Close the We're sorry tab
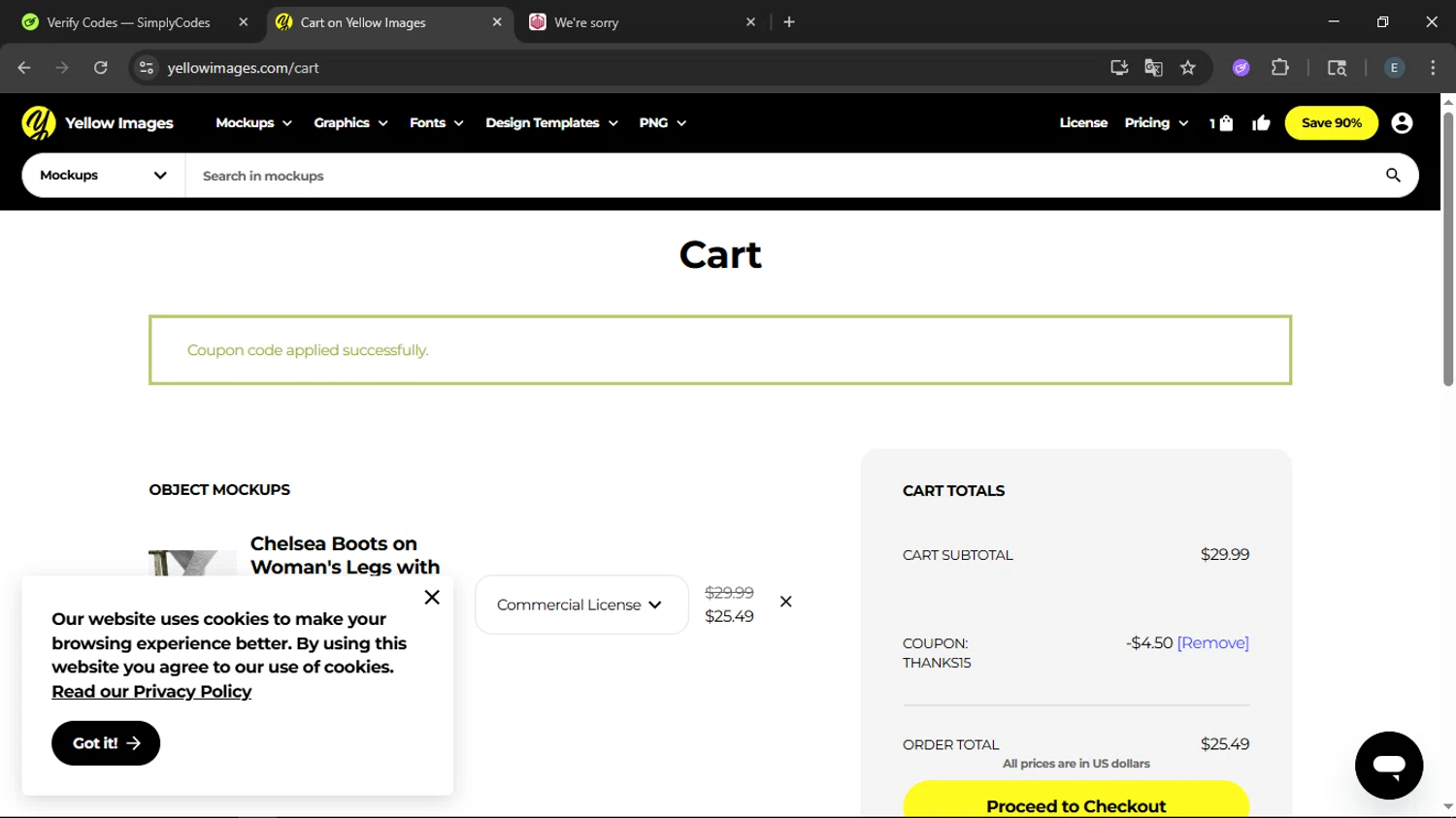Screen dimensions: 1456x818 point(750,22)
